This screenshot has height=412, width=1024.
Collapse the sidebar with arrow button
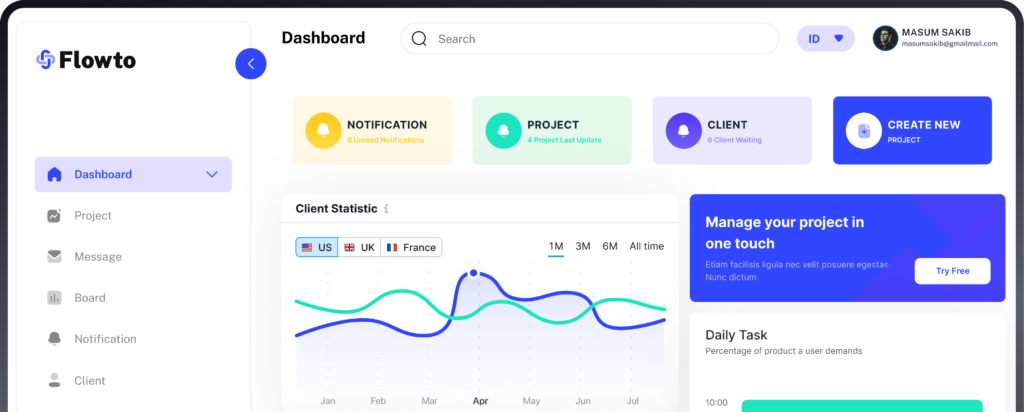[250, 64]
